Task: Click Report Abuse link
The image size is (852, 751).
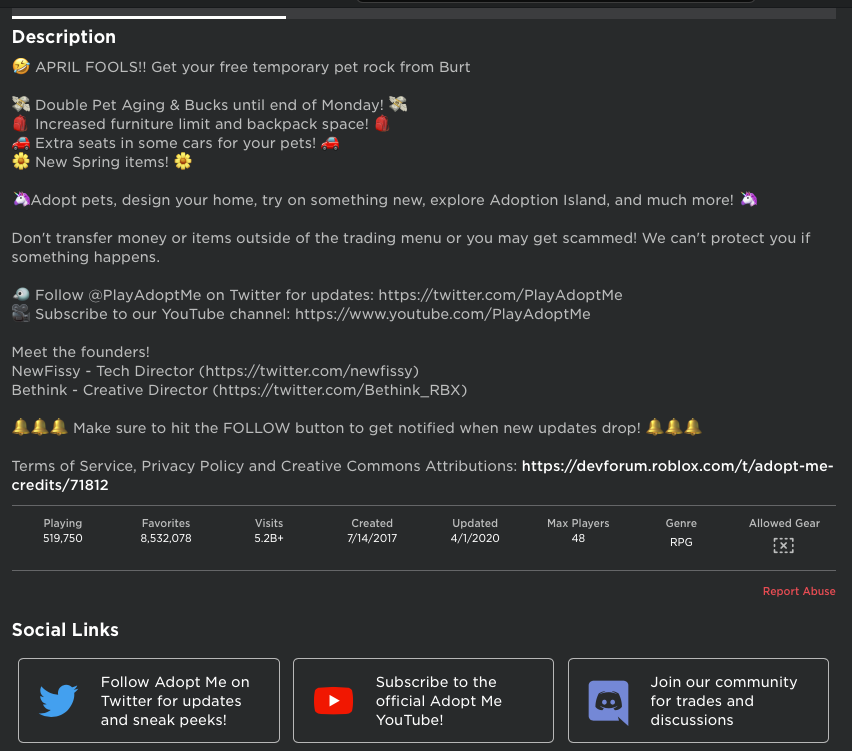Action: (799, 591)
